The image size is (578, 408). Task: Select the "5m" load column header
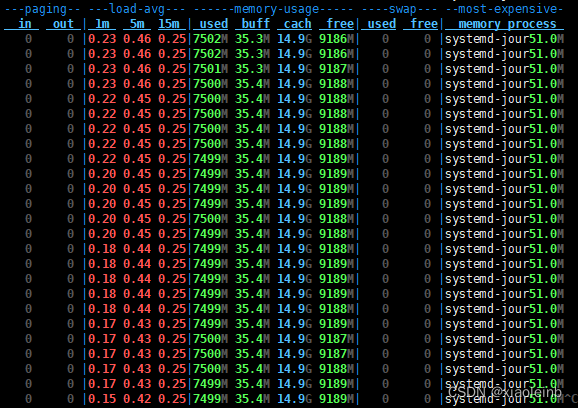pyautogui.click(x=137, y=24)
